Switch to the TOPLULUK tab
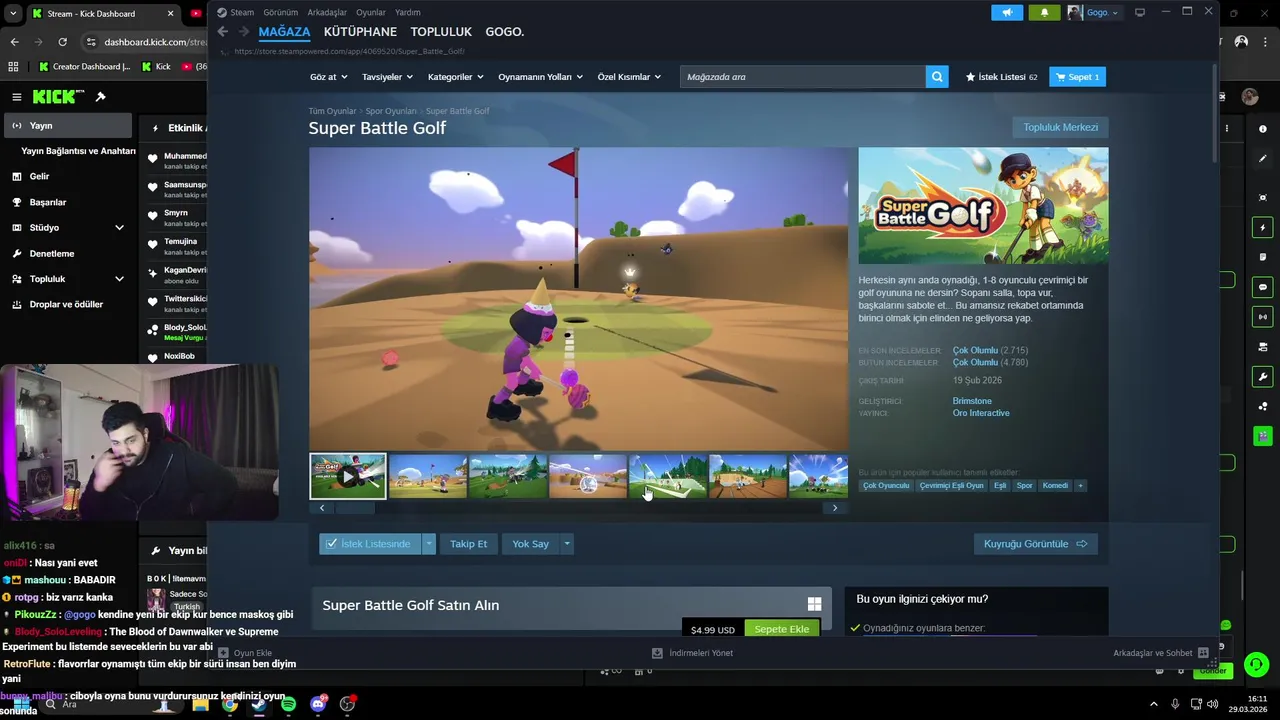 pyautogui.click(x=441, y=32)
